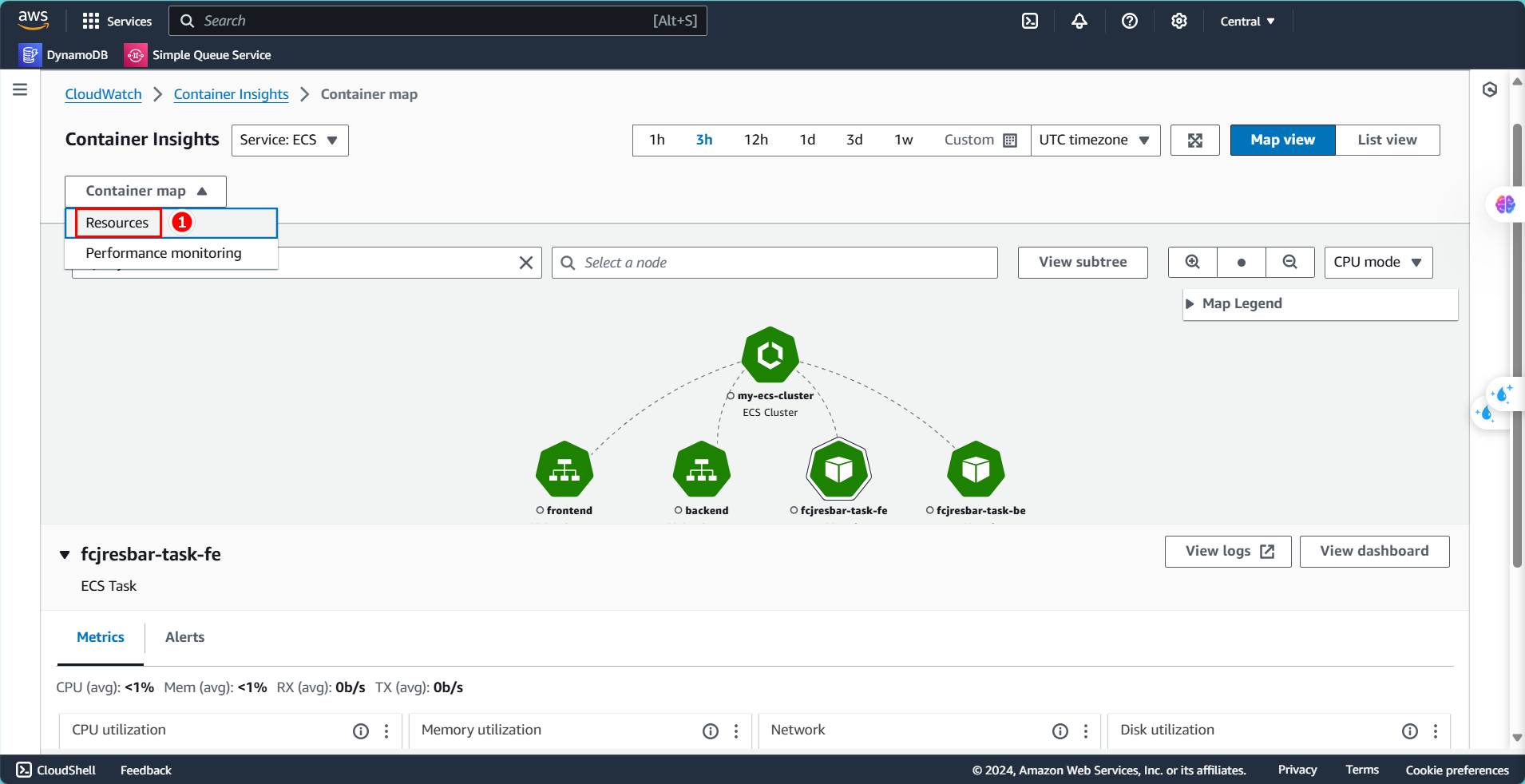The image size is (1525, 784).
Task: Open the Privacy footer link
Action: pos(1297,770)
